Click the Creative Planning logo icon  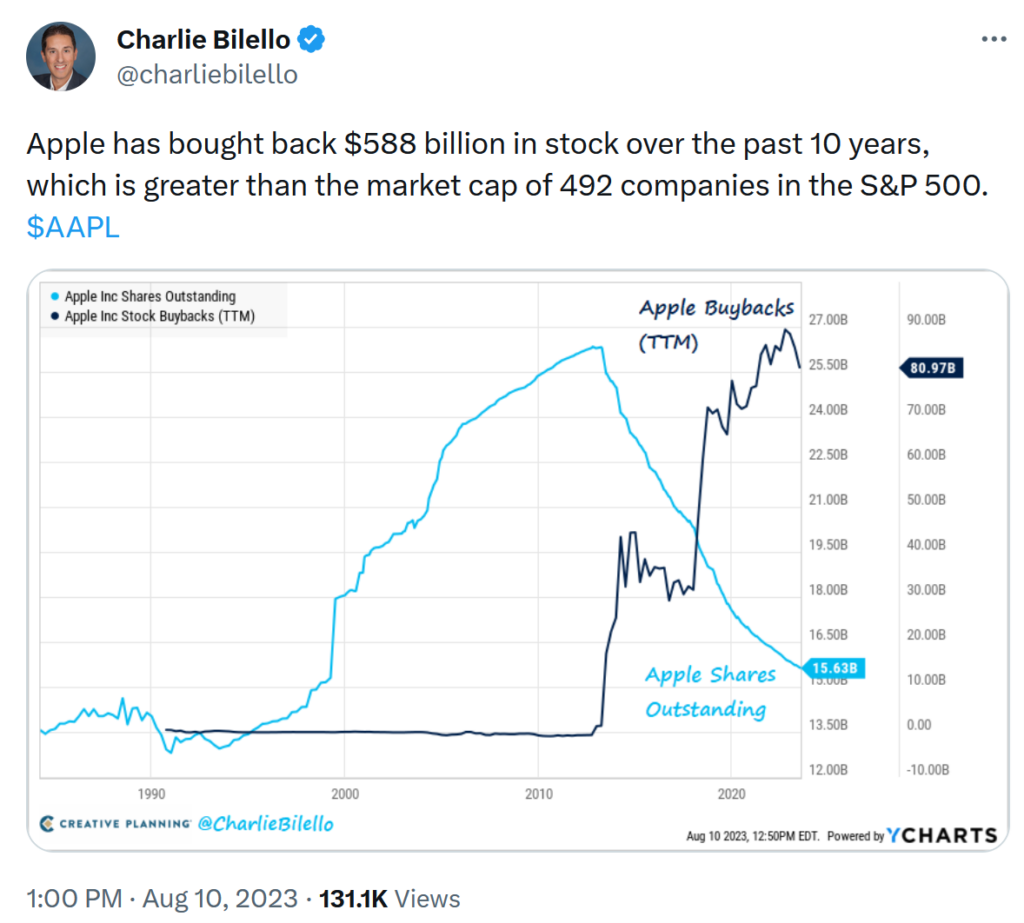(47, 824)
